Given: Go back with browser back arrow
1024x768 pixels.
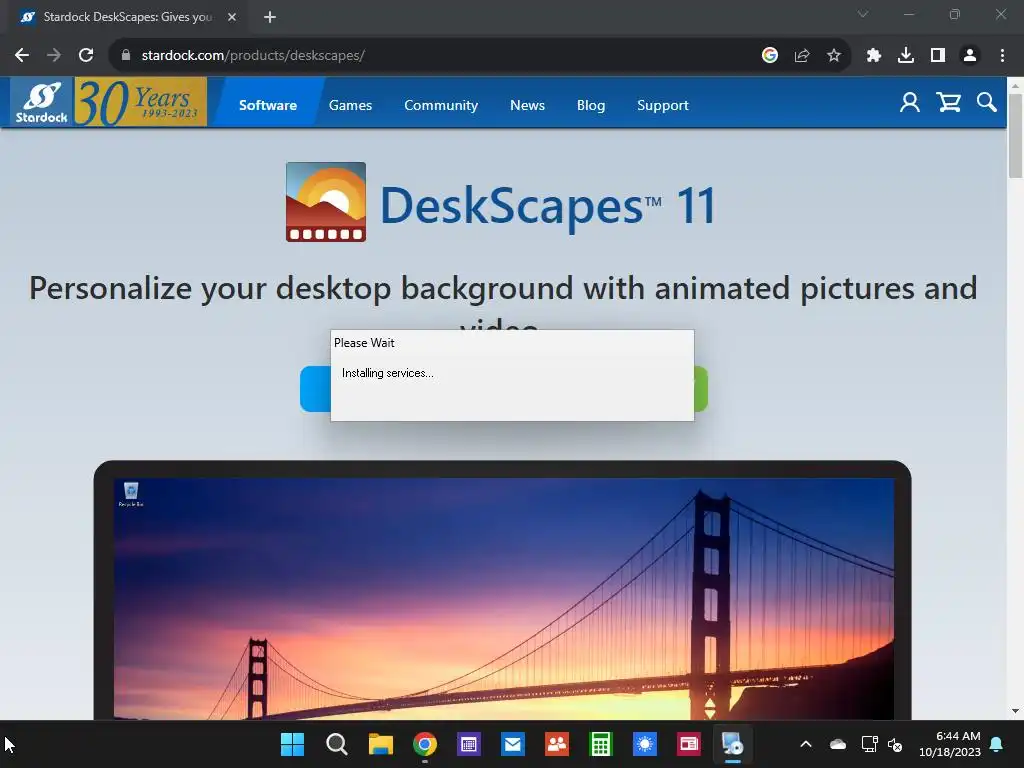Looking at the screenshot, I should coord(22,56).
